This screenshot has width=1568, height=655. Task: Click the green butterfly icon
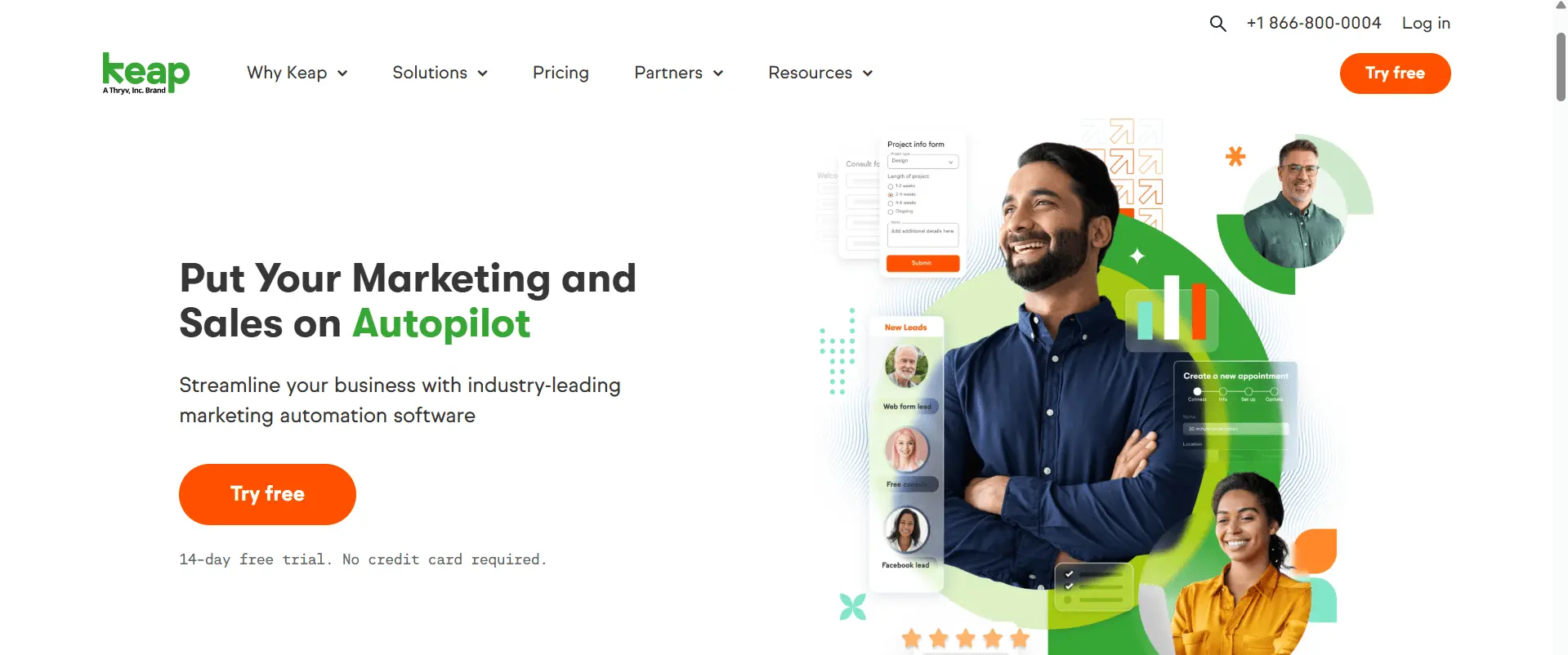pos(852,607)
